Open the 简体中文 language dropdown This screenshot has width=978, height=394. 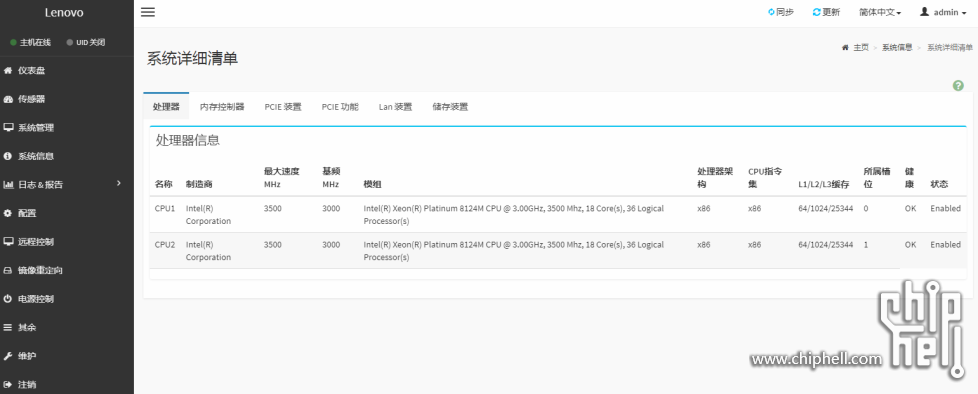[879, 12]
